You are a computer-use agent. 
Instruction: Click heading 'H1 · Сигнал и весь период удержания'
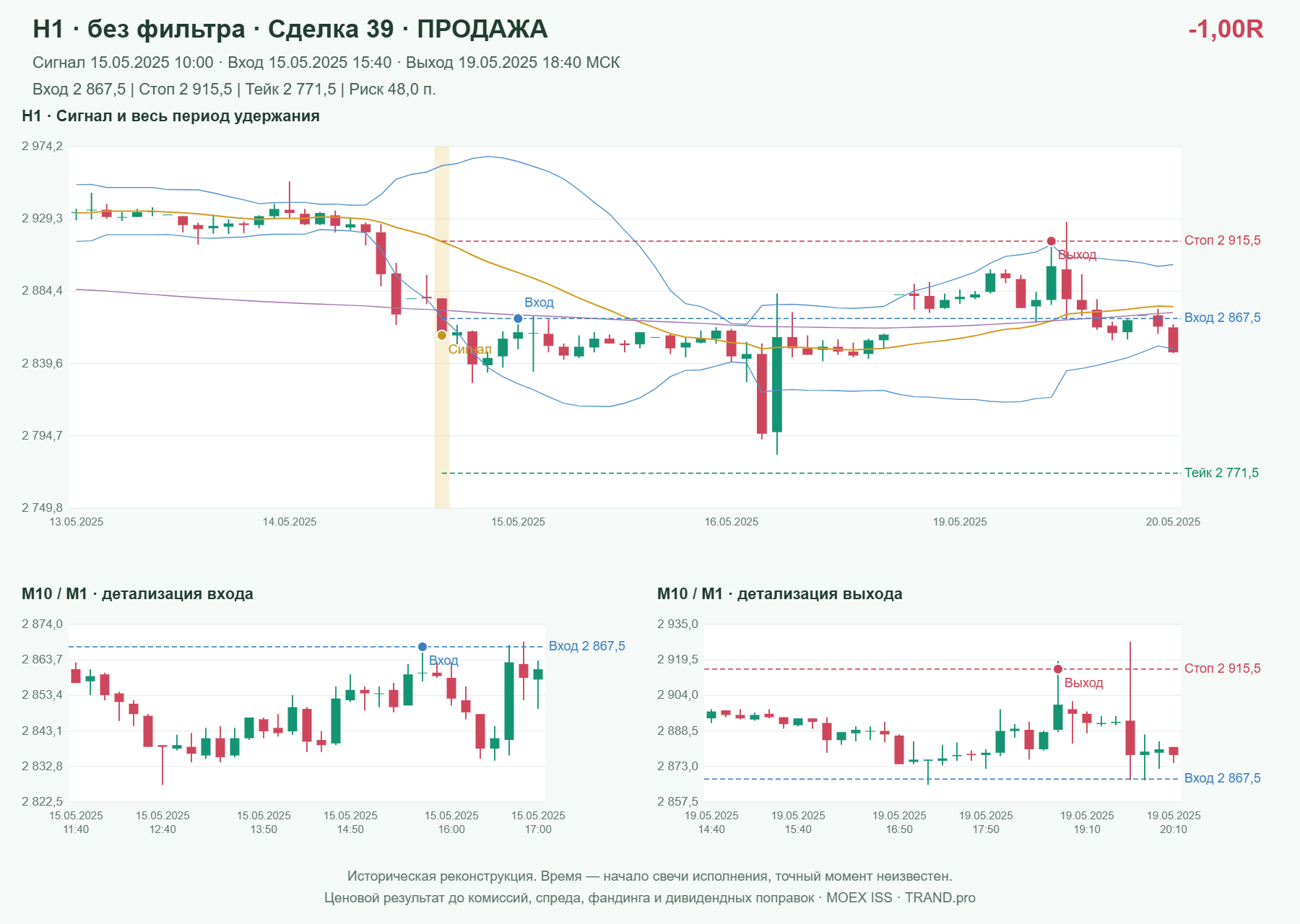[170, 116]
